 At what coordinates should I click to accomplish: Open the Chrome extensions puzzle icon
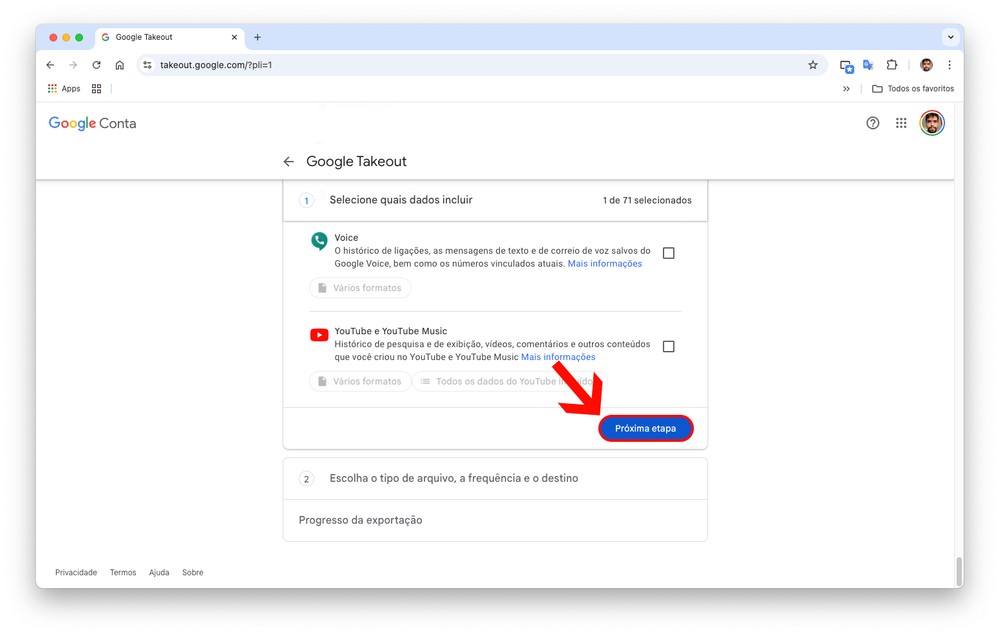pyautogui.click(x=892, y=65)
